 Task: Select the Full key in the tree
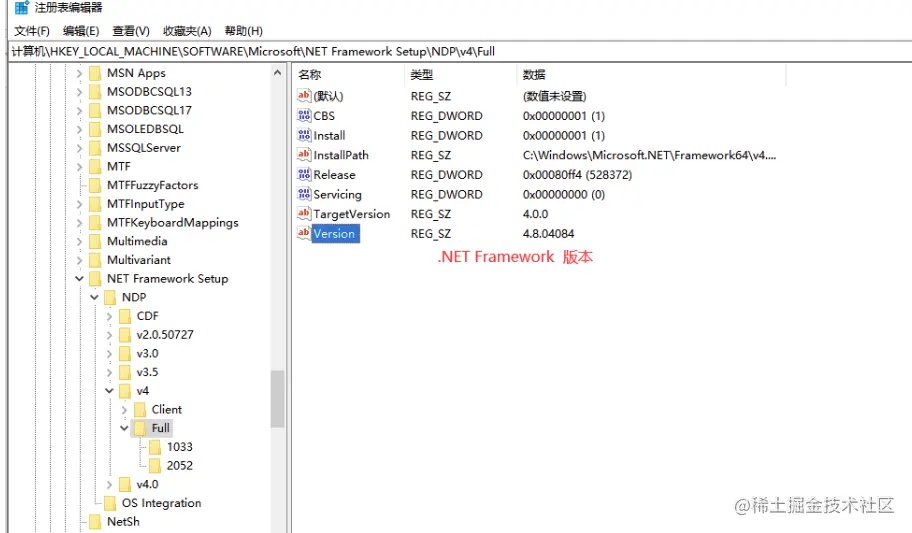click(161, 428)
